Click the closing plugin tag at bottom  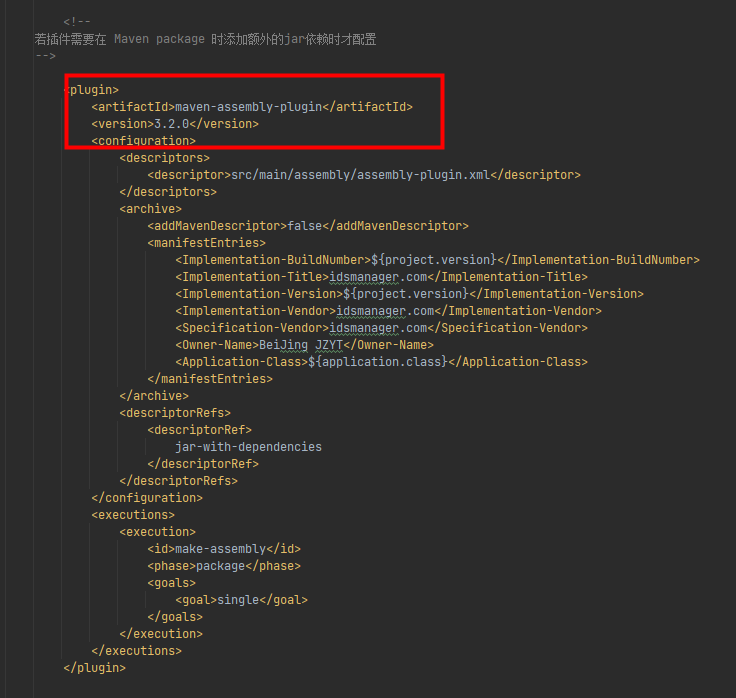[x=95, y=667]
